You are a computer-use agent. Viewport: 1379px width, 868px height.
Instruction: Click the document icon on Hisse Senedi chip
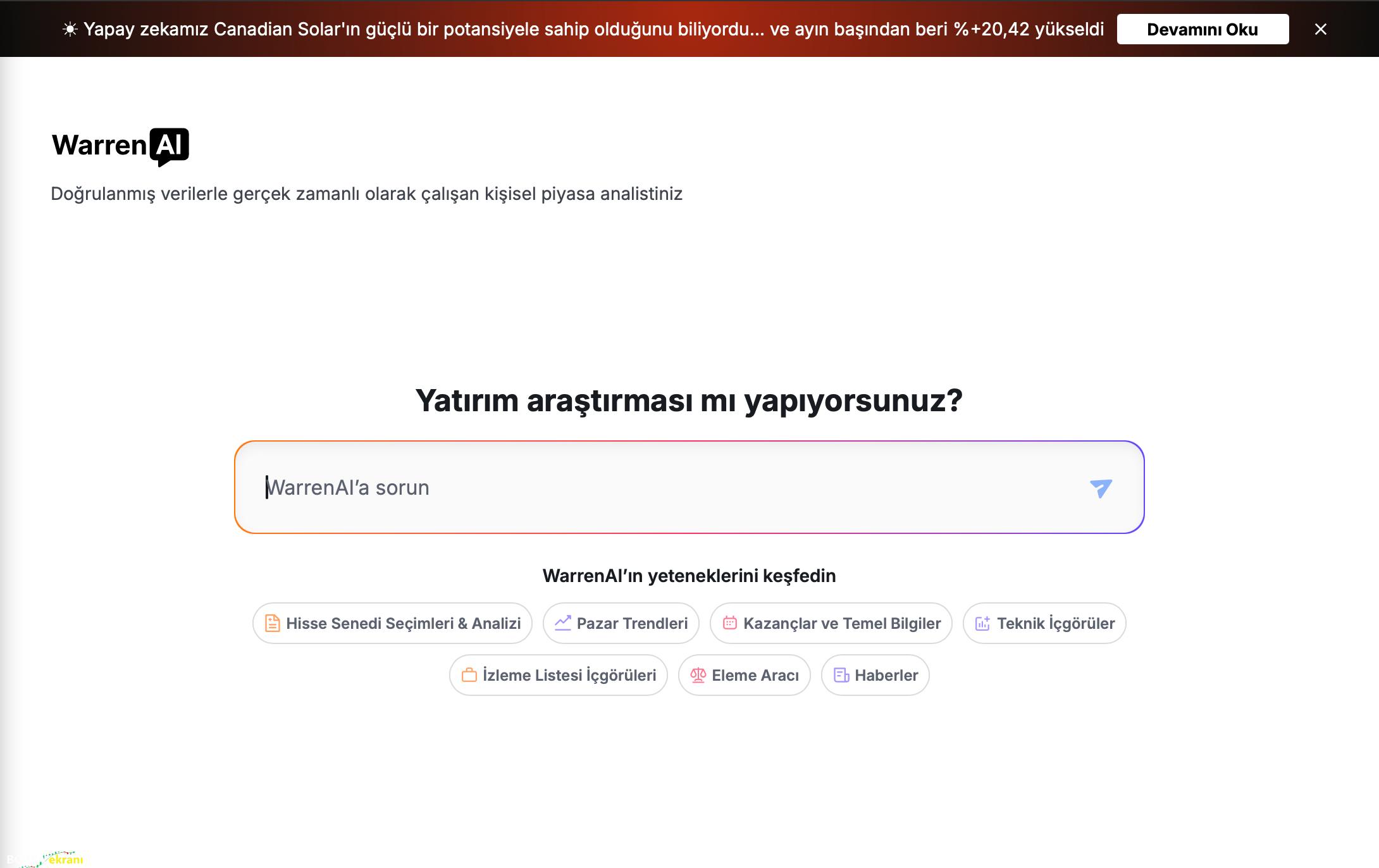(272, 623)
